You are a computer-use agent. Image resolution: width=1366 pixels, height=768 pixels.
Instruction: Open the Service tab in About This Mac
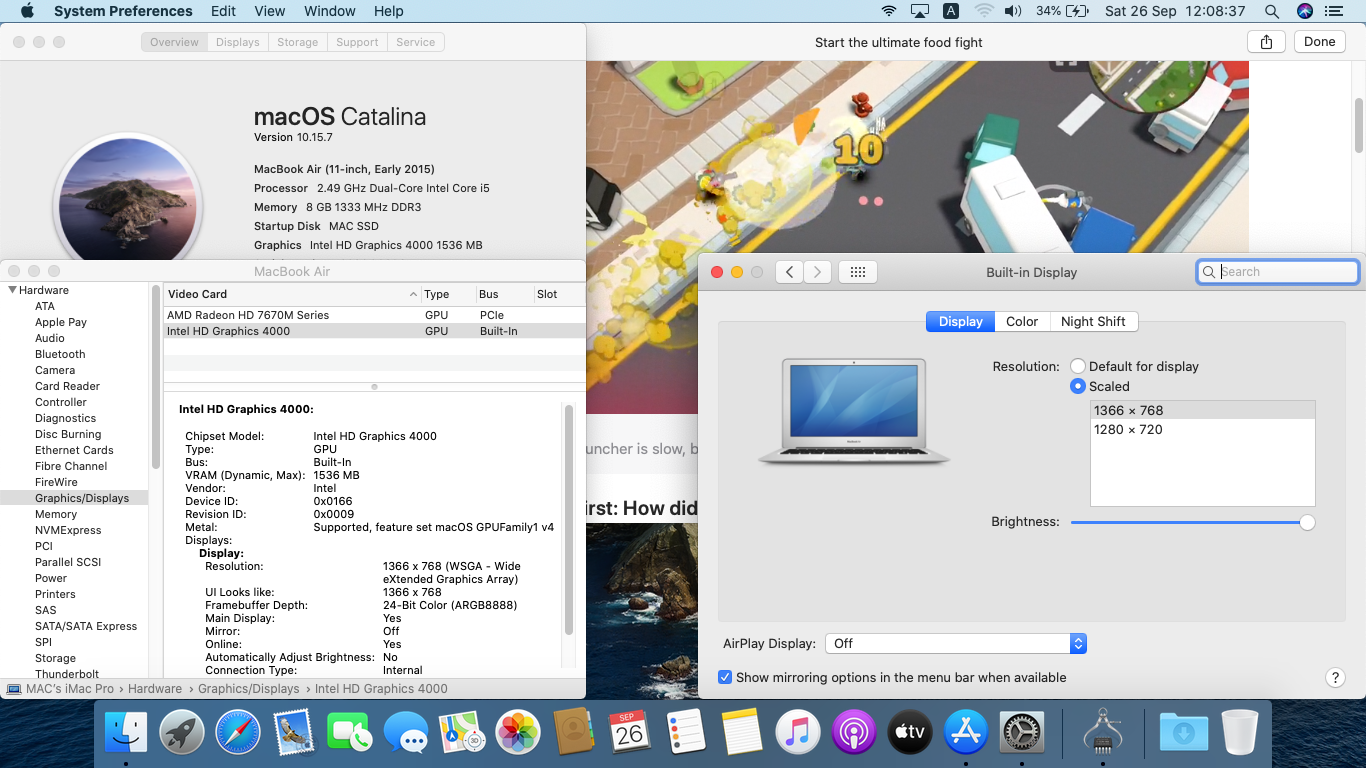pos(416,42)
